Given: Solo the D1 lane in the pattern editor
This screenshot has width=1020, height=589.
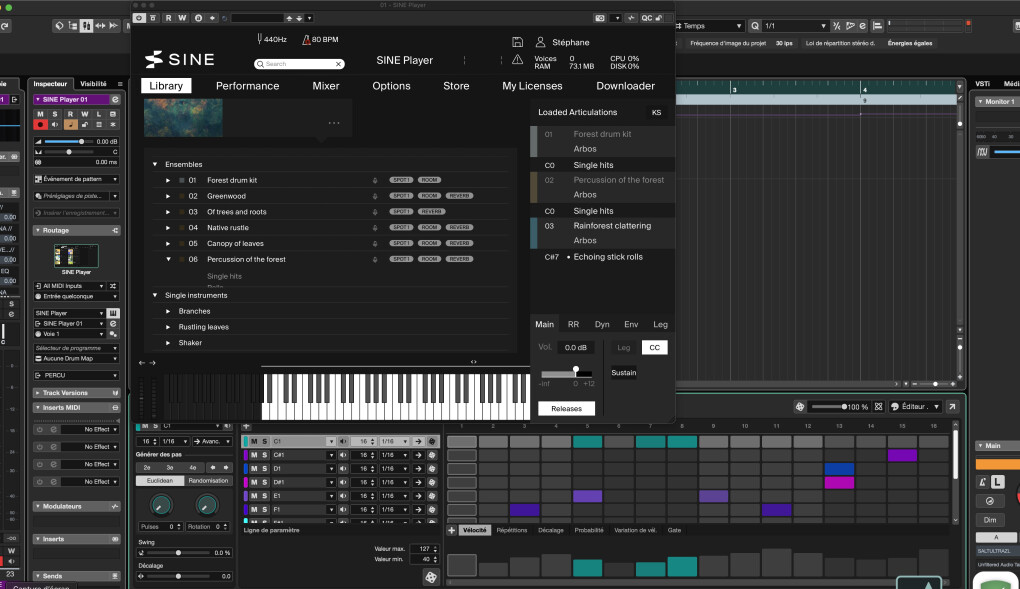Looking at the screenshot, I should (264, 468).
